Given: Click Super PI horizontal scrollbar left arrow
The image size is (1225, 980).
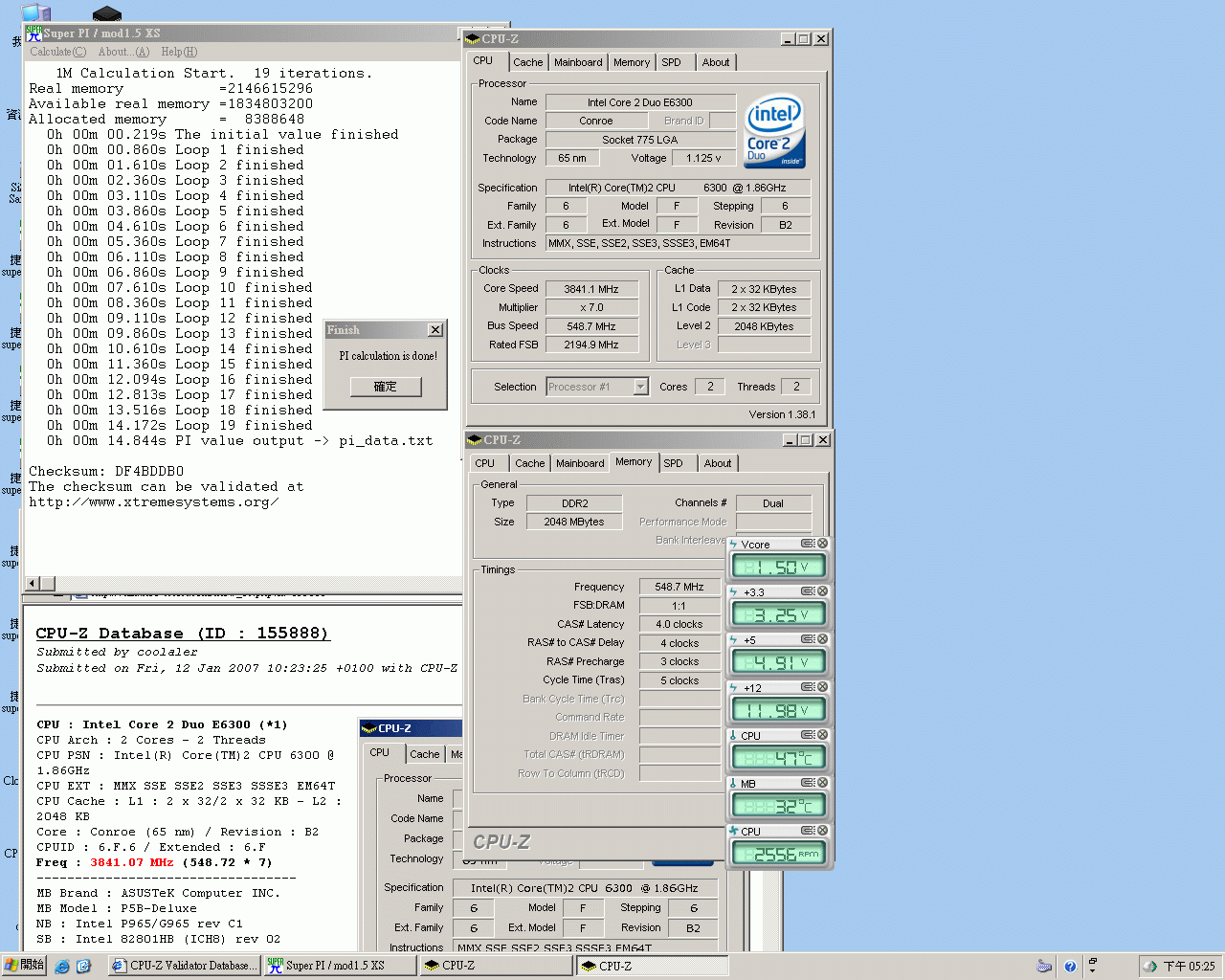Looking at the screenshot, I should [32, 583].
